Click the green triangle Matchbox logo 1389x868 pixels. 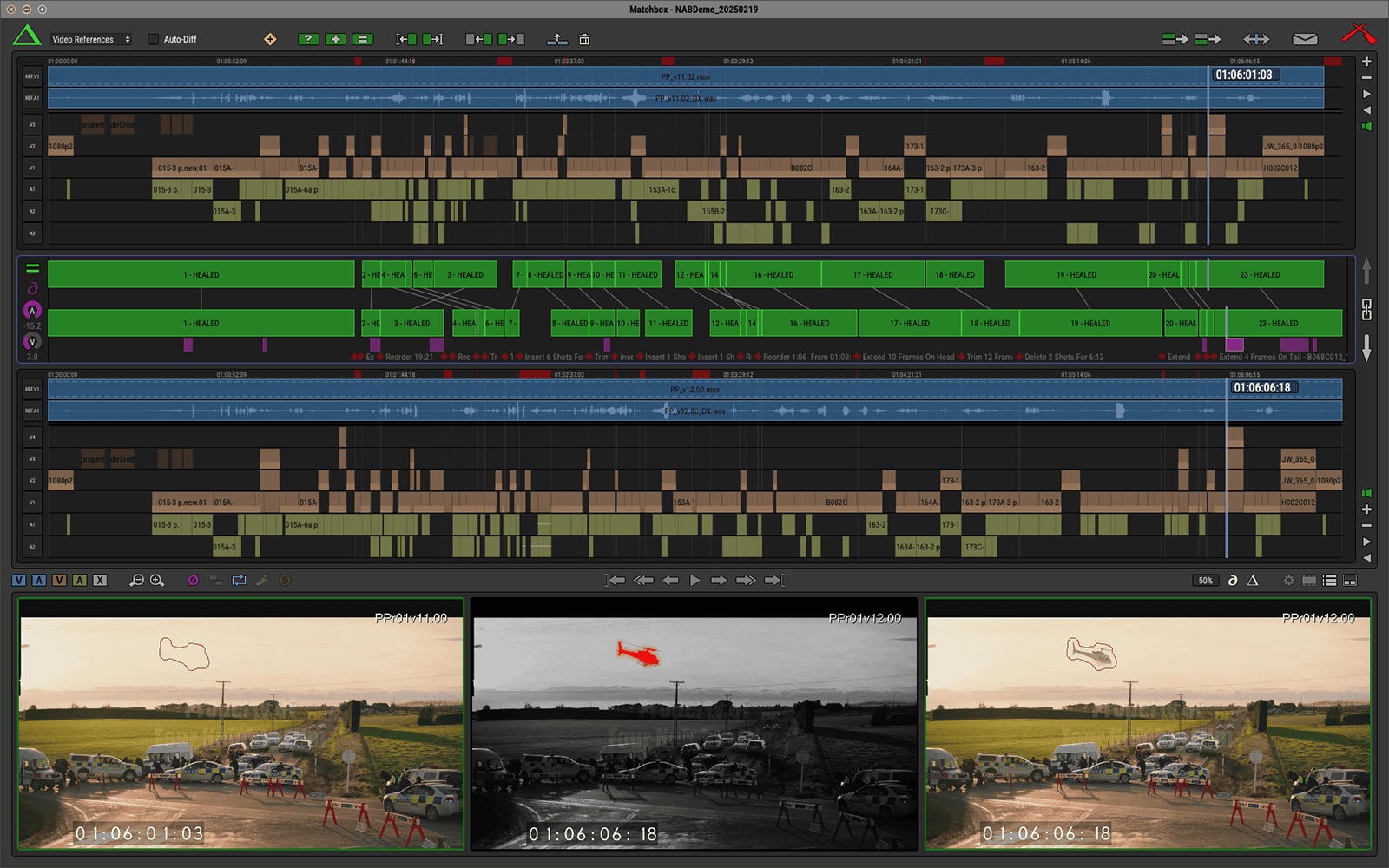[27, 36]
